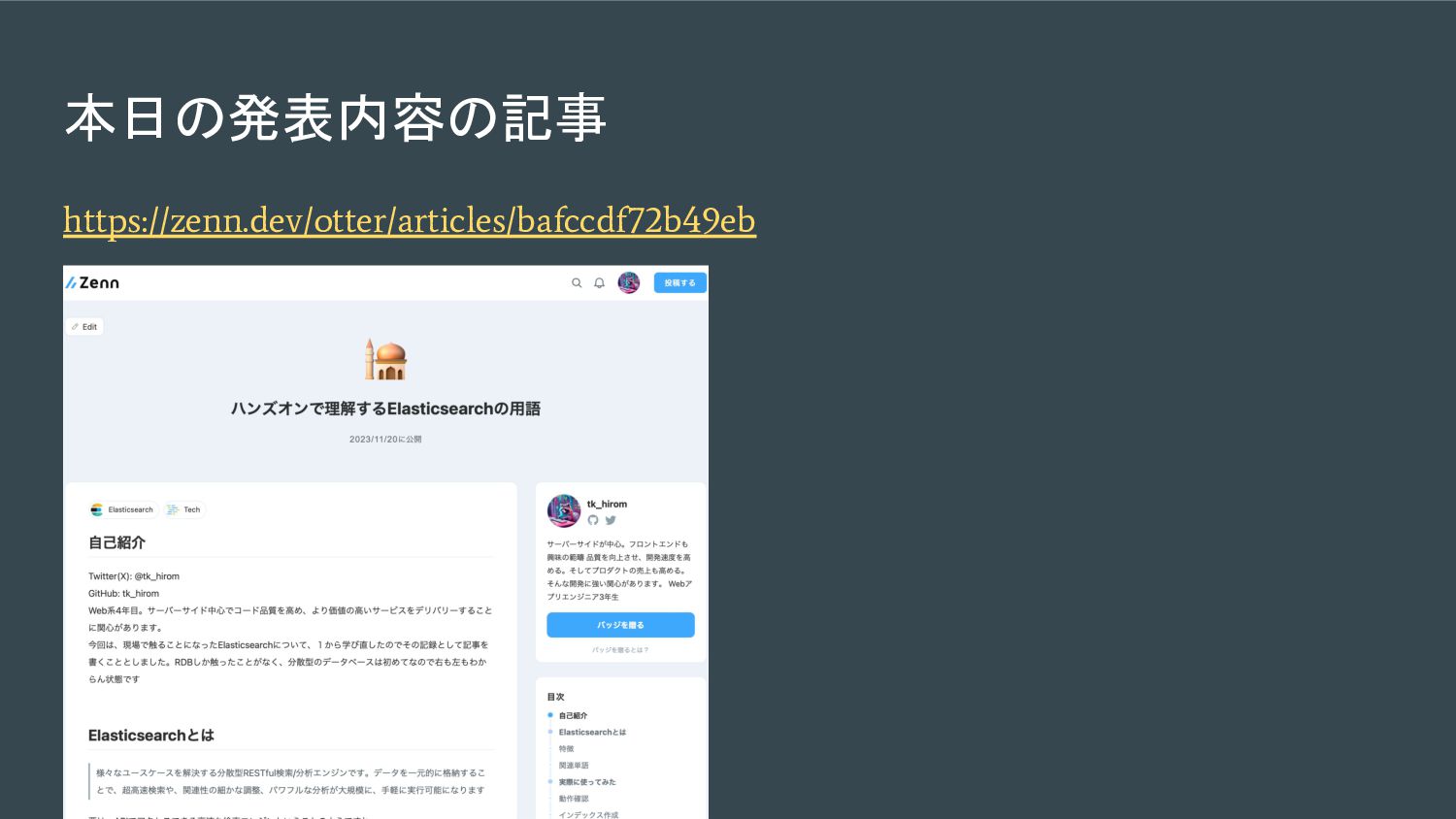Open the zenn.dev article URL link
The width and height of the screenshot is (1456, 819).
[x=410, y=220]
